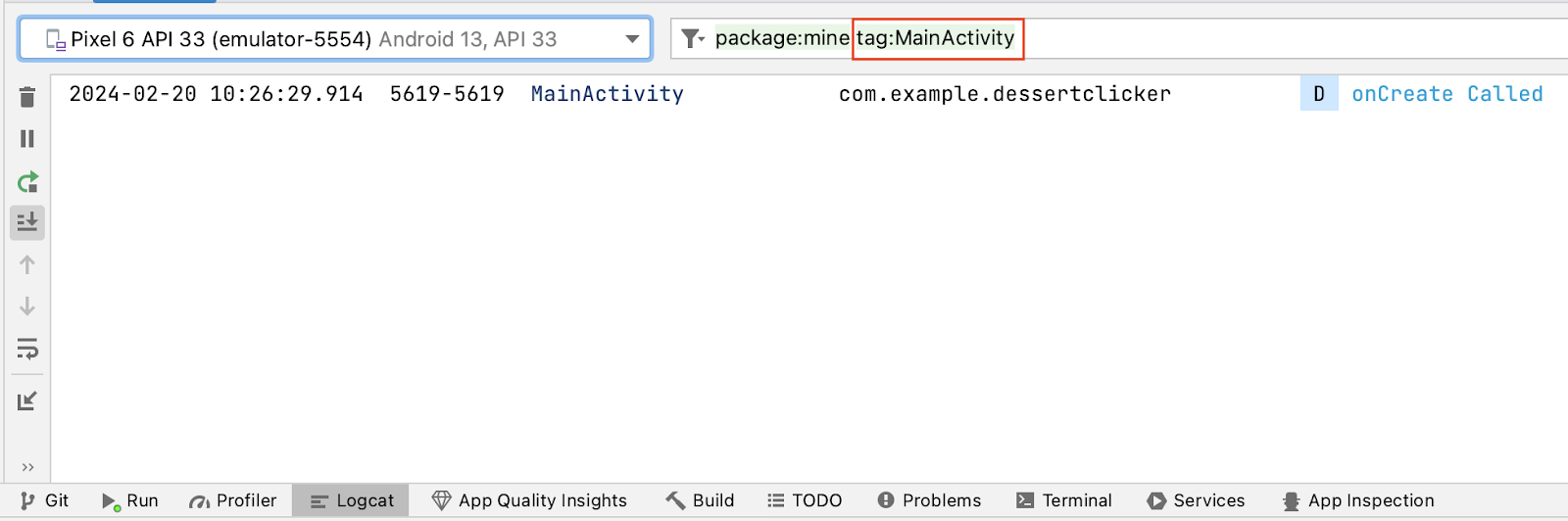Click in the Logcat filter text field
This screenshot has width=1568, height=521.
point(1274,39)
